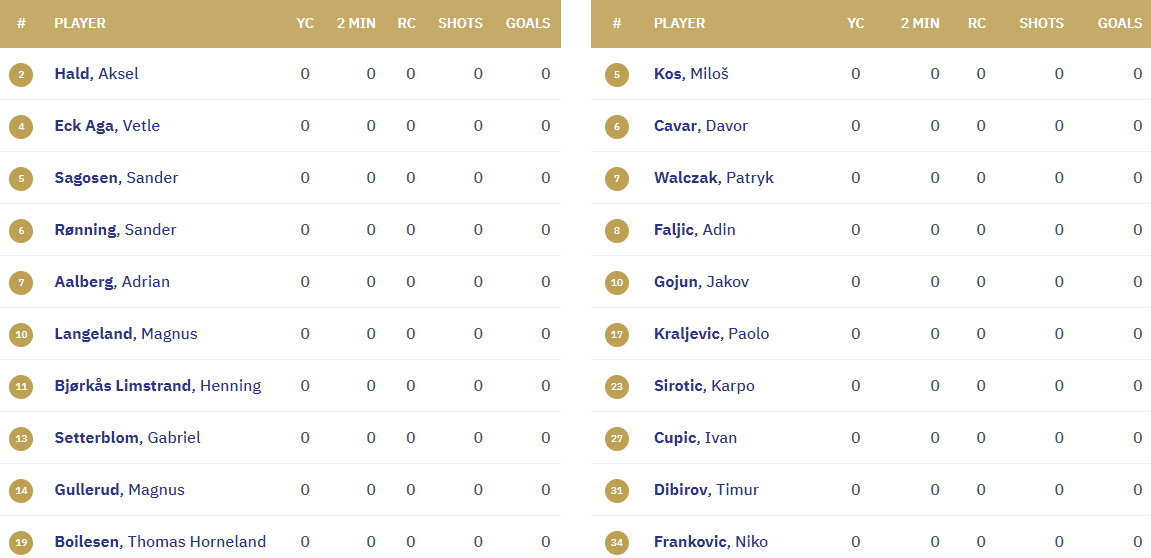Open Rønning, Sander player link

115,230
